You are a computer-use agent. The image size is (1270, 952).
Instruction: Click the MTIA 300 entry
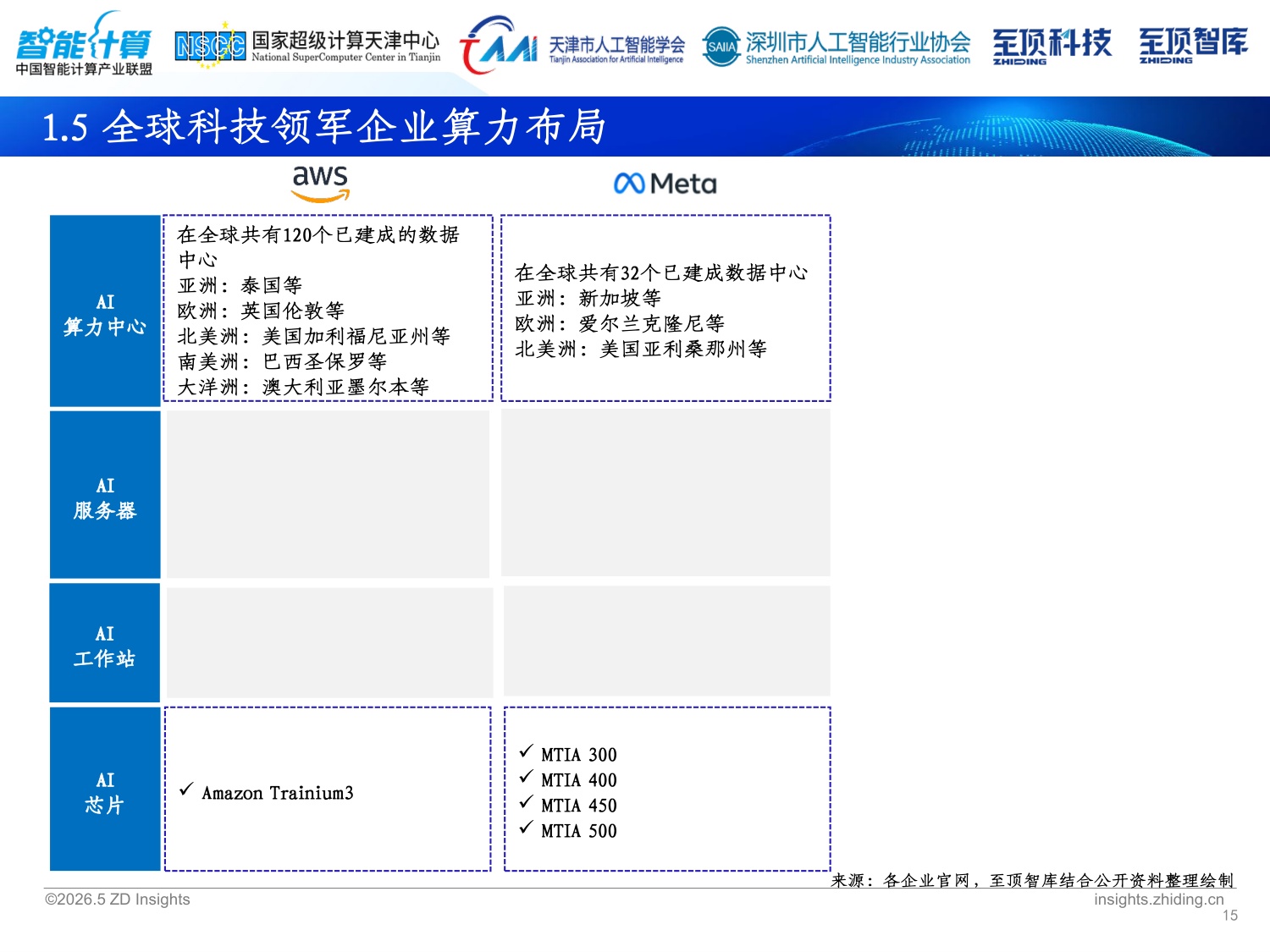coord(579,755)
